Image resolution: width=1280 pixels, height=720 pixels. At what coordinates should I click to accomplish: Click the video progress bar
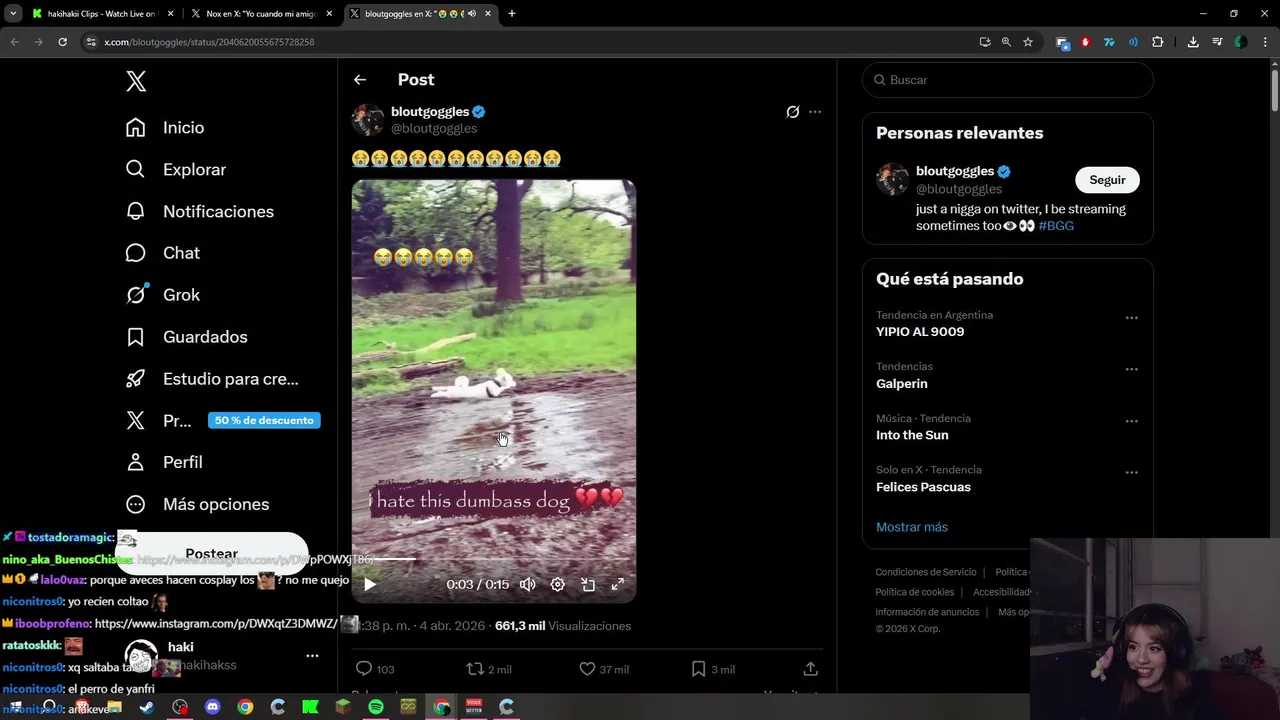(x=494, y=560)
